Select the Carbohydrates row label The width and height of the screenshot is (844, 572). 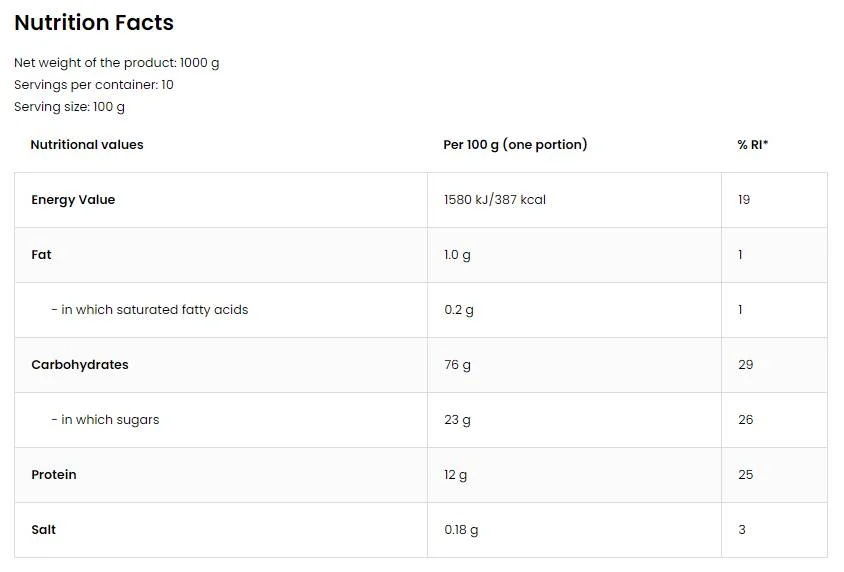[80, 365]
